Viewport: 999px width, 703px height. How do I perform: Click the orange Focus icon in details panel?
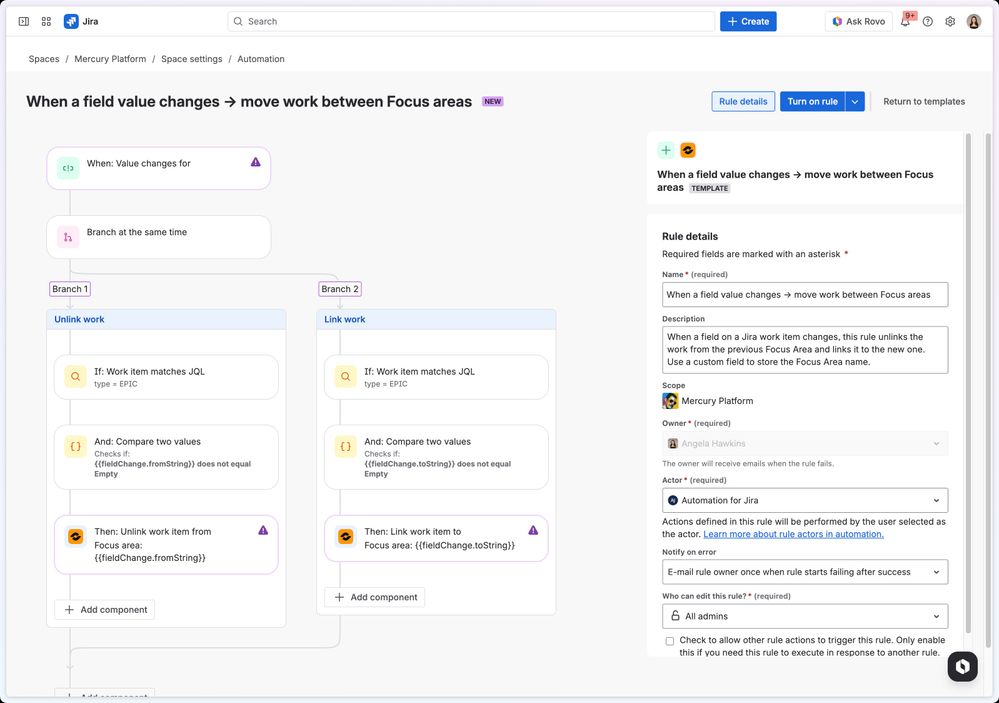click(x=687, y=150)
